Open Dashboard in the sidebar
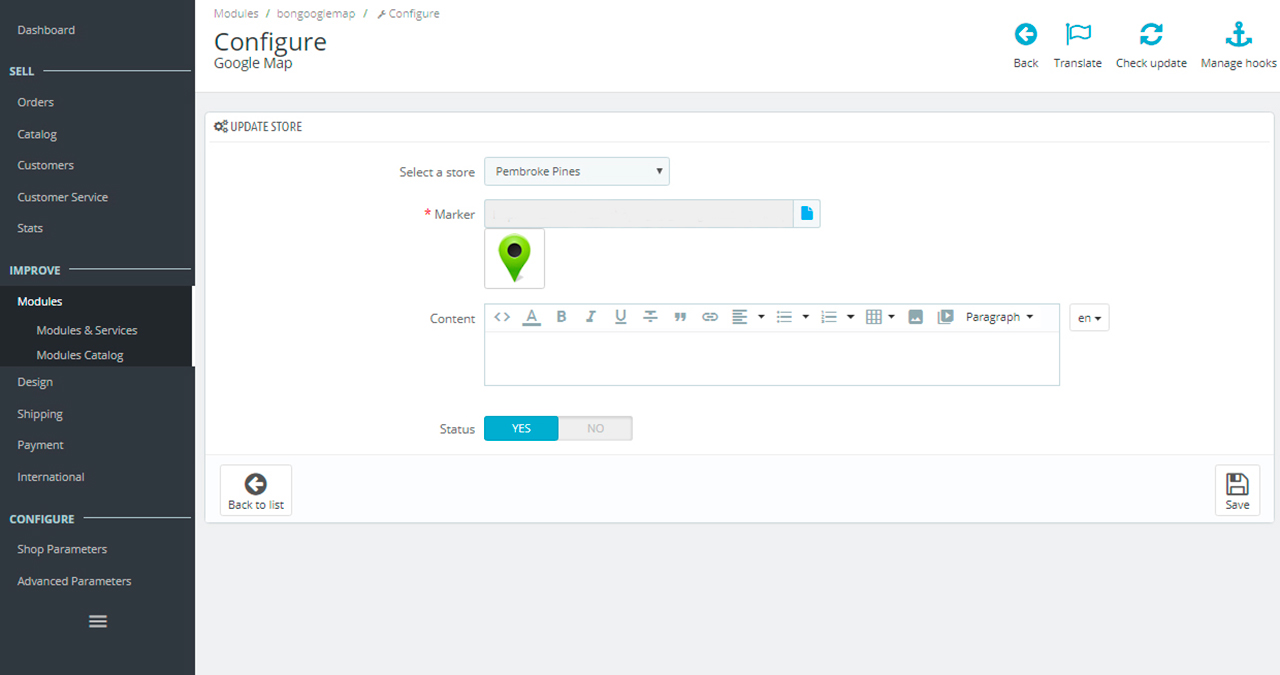The width and height of the screenshot is (1280, 675). pyautogui.click(x=46, y=30)
